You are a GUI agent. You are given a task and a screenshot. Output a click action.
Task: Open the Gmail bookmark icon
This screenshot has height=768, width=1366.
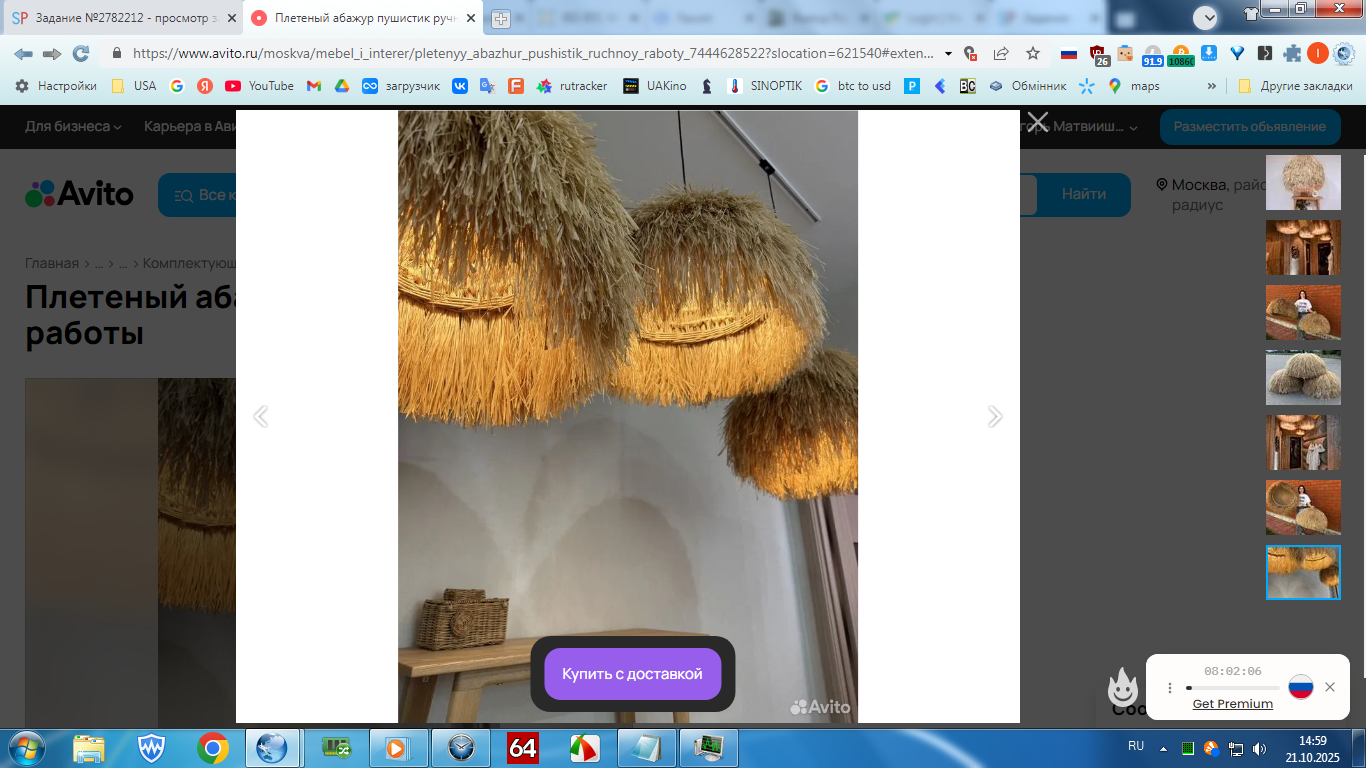click(x=314, y=86)
